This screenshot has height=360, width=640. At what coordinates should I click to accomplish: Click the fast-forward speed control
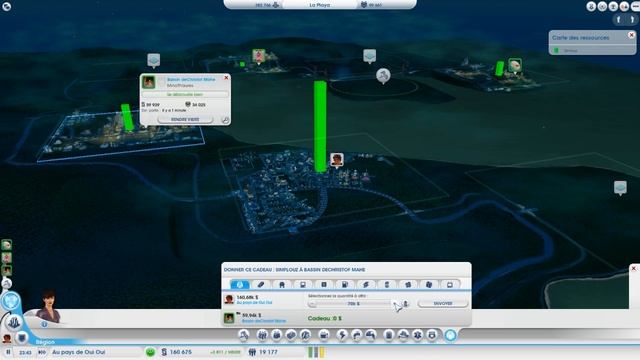click(x=42, y=352)
